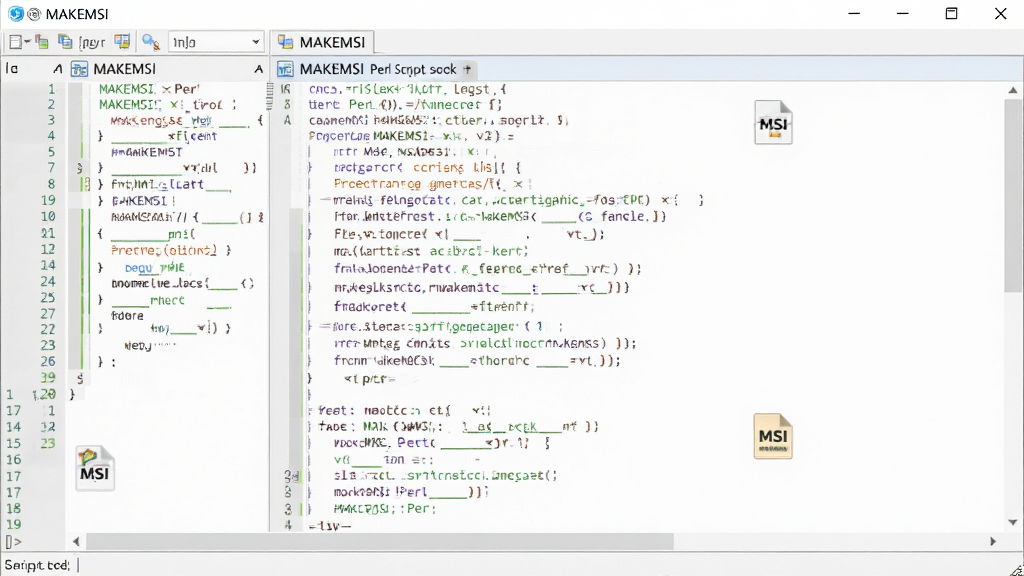Toggle fold marker at left panel line 7
Screen dimensions: 1024x576
click(x=80, y=168)
